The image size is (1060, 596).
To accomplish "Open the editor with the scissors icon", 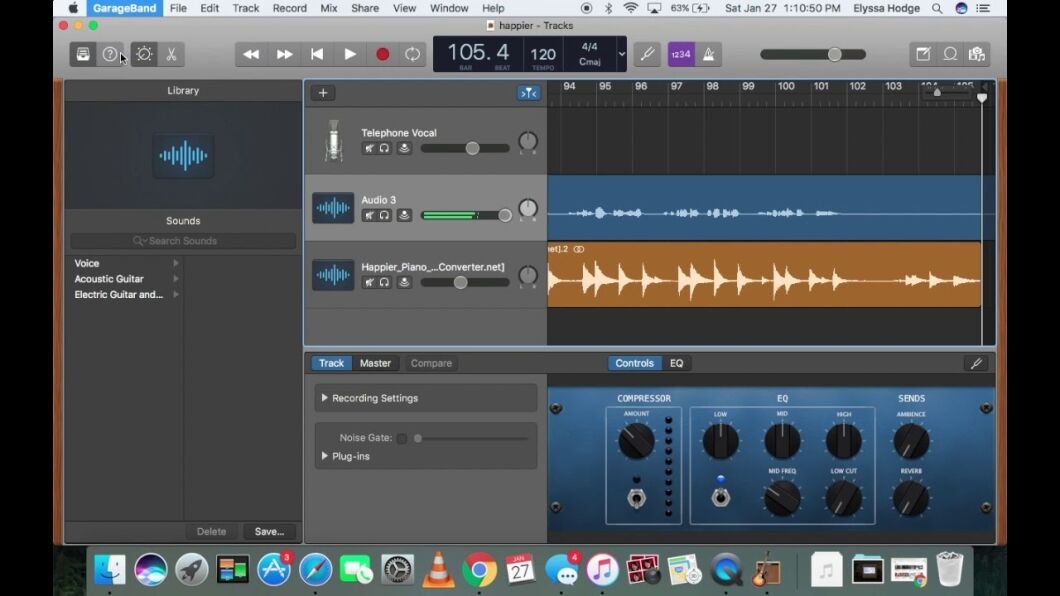I will (172, 54).
